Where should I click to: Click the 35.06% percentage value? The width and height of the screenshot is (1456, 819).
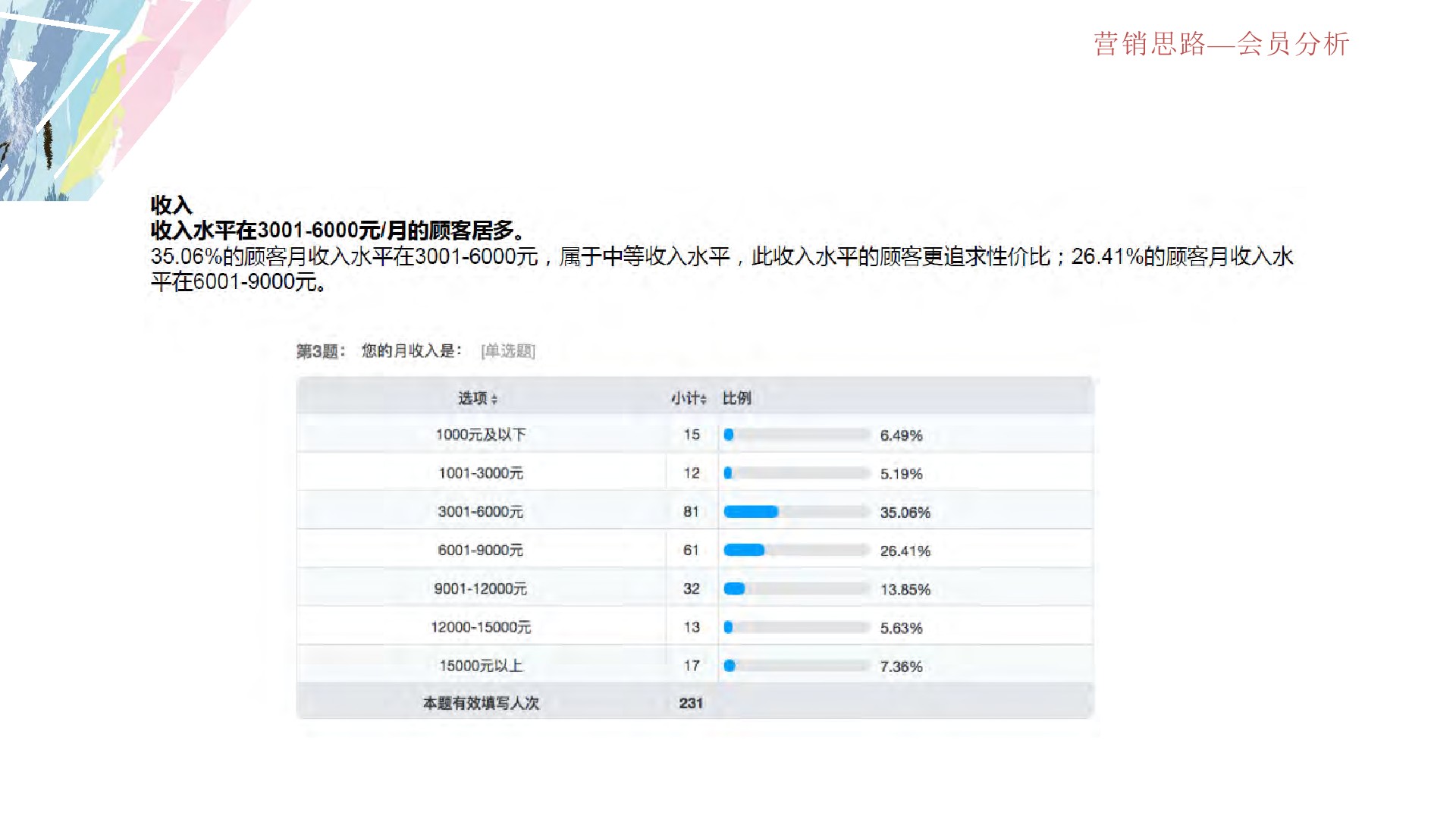[x=905, y=512]
